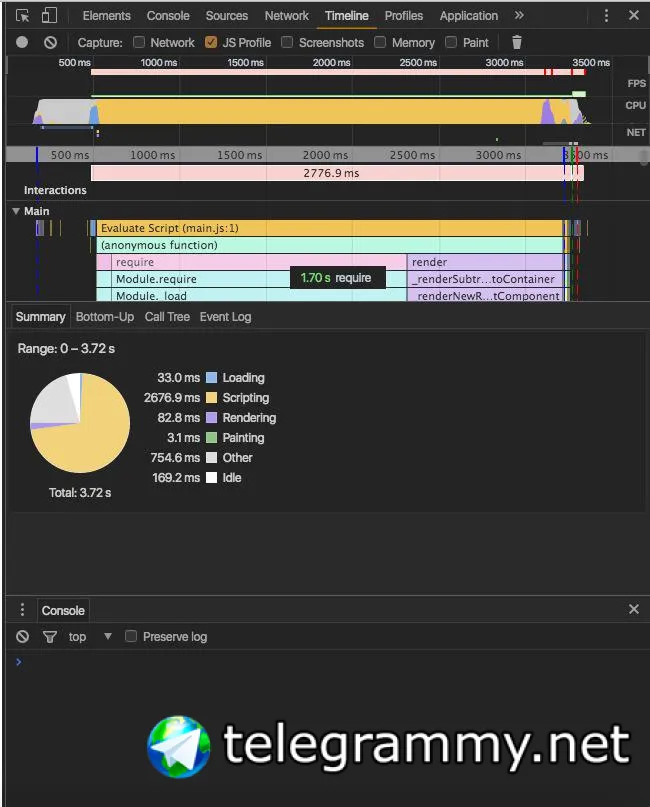
Task: Select the (anonymous function) flame bar
Action: (329, 245)
